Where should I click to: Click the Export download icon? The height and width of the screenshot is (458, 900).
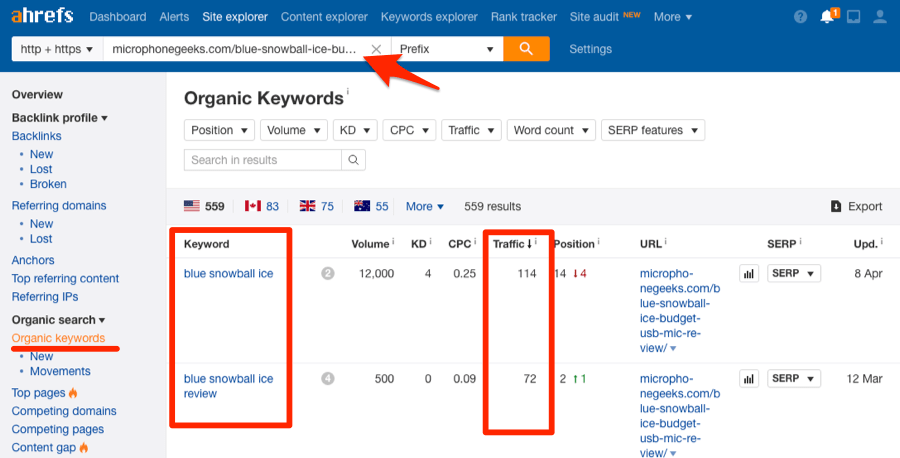(x=836, y=206)
